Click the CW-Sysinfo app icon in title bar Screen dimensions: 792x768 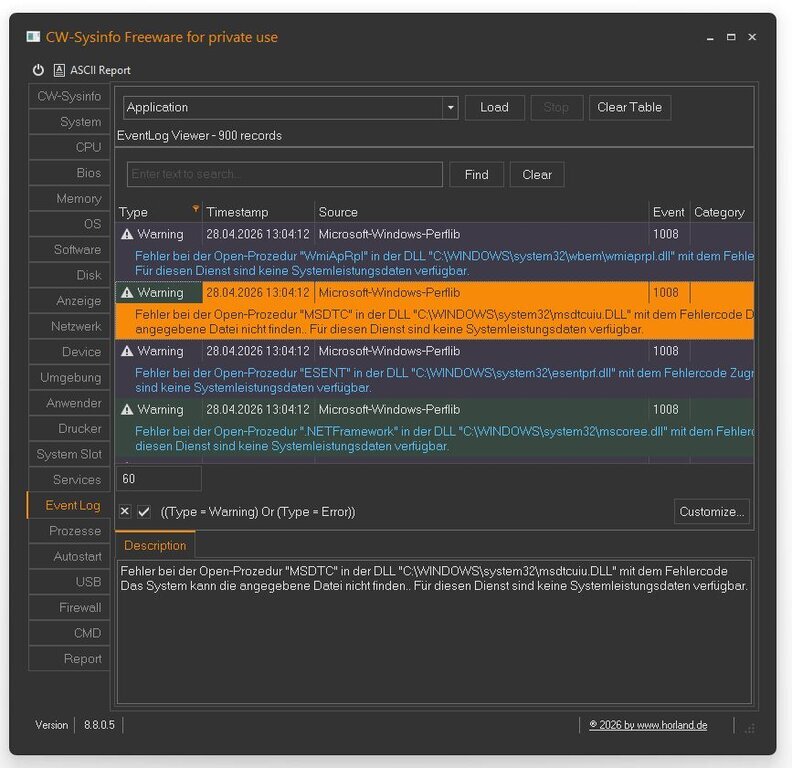click(x=34, y=37)
